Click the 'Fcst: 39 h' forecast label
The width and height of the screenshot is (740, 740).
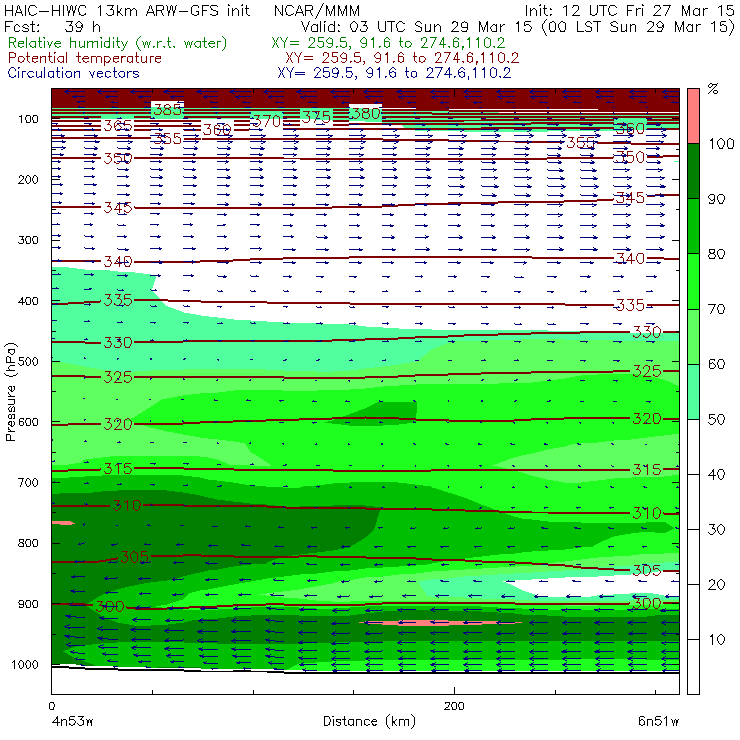(x=52, y=26)
